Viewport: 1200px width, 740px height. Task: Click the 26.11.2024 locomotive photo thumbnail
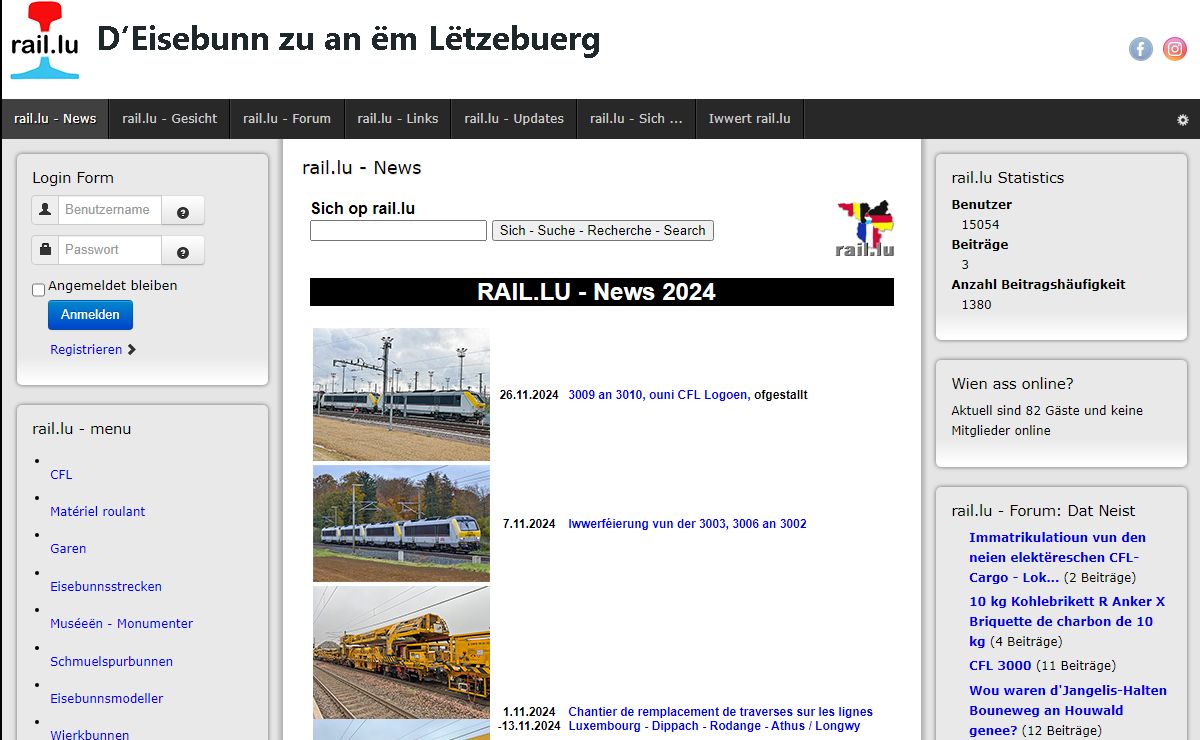[x=402, y=394]
